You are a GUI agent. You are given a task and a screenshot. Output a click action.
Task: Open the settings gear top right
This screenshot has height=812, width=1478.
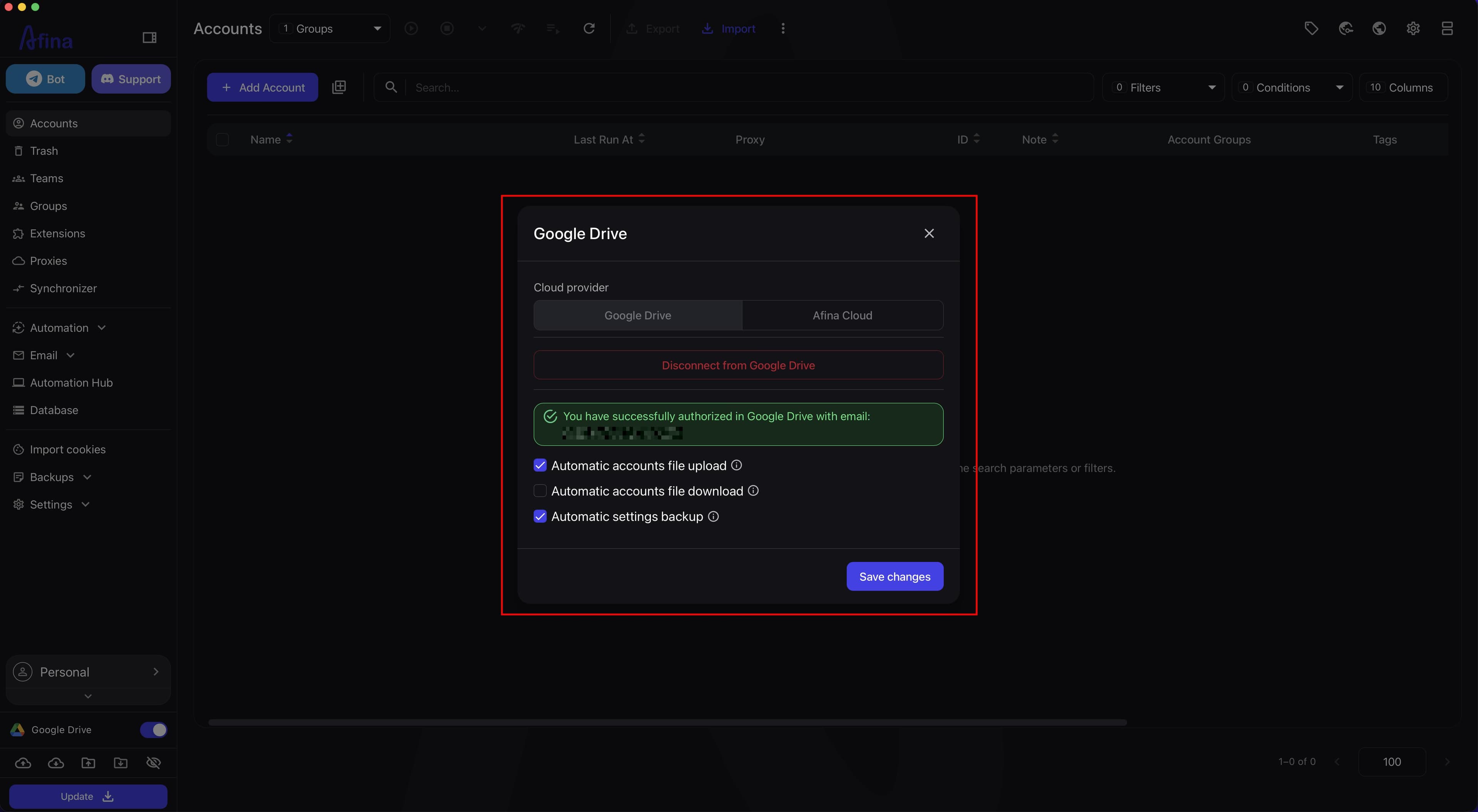coord(1413,28)
